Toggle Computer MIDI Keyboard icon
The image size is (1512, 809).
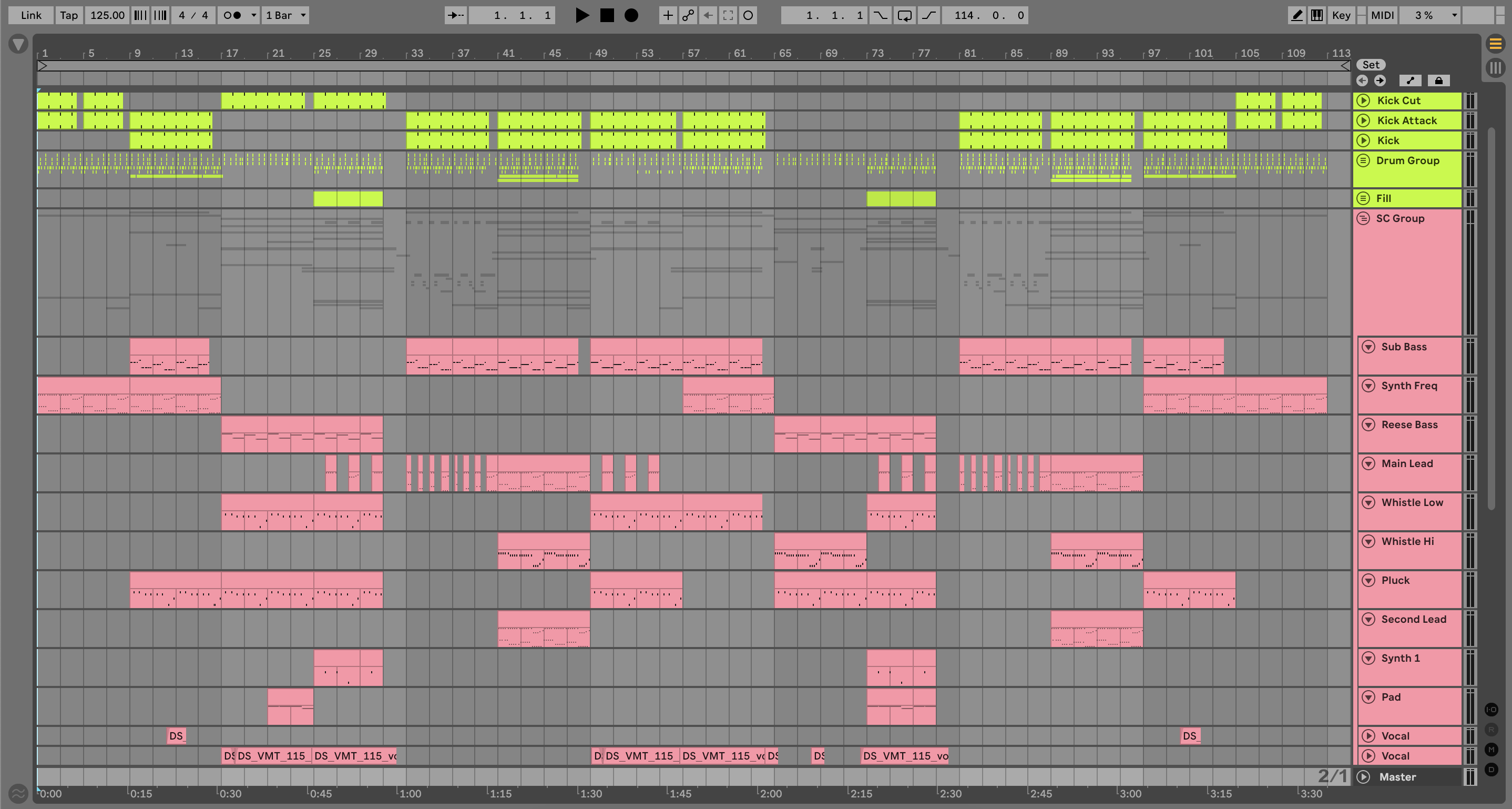coord(1316,15)
